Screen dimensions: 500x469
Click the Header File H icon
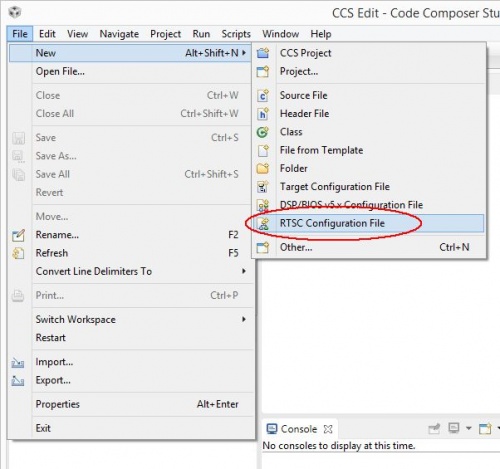click(263, 114)
